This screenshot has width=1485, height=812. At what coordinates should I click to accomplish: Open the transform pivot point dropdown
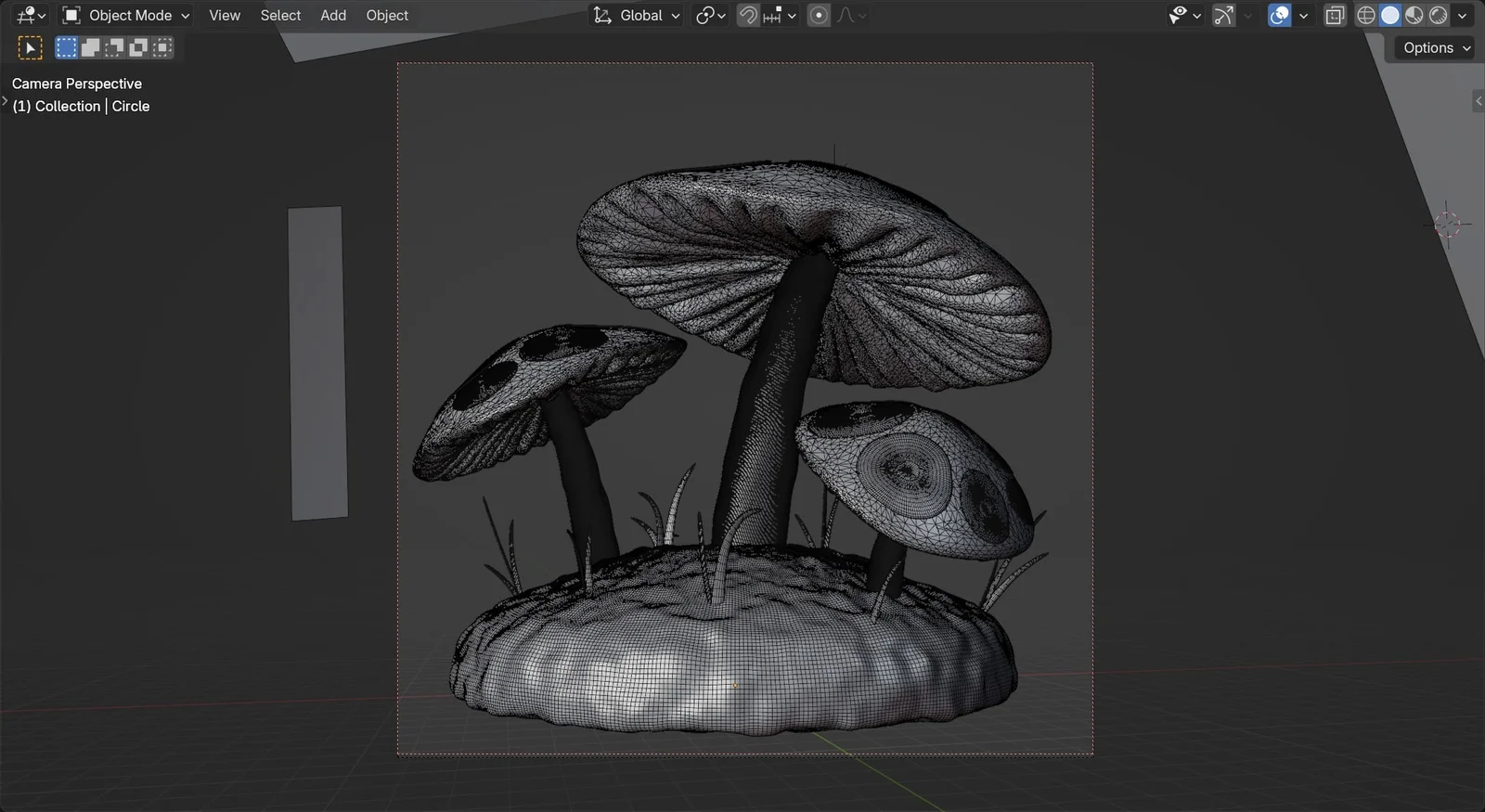(710, 15)
